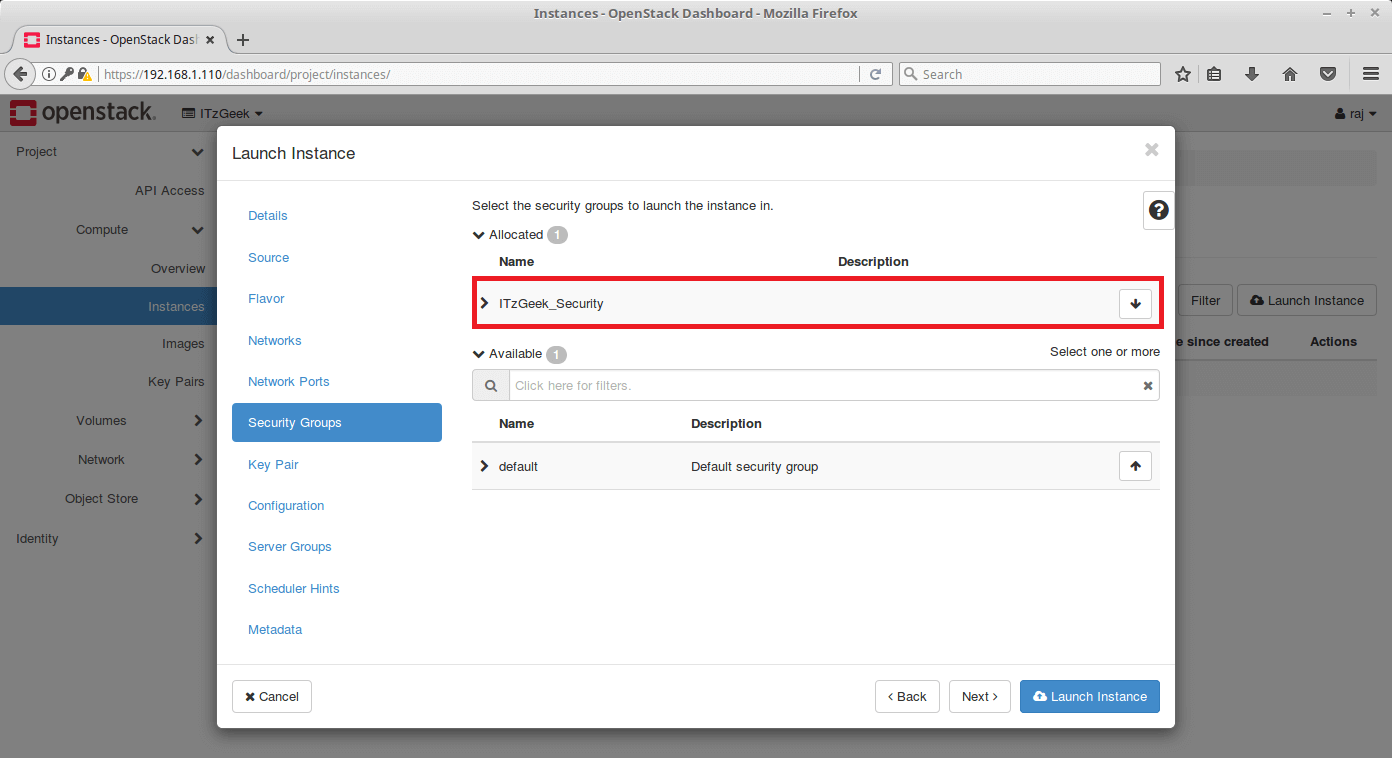
Task: Allocate default group with up arrow button
Action: coord(1135,466)
